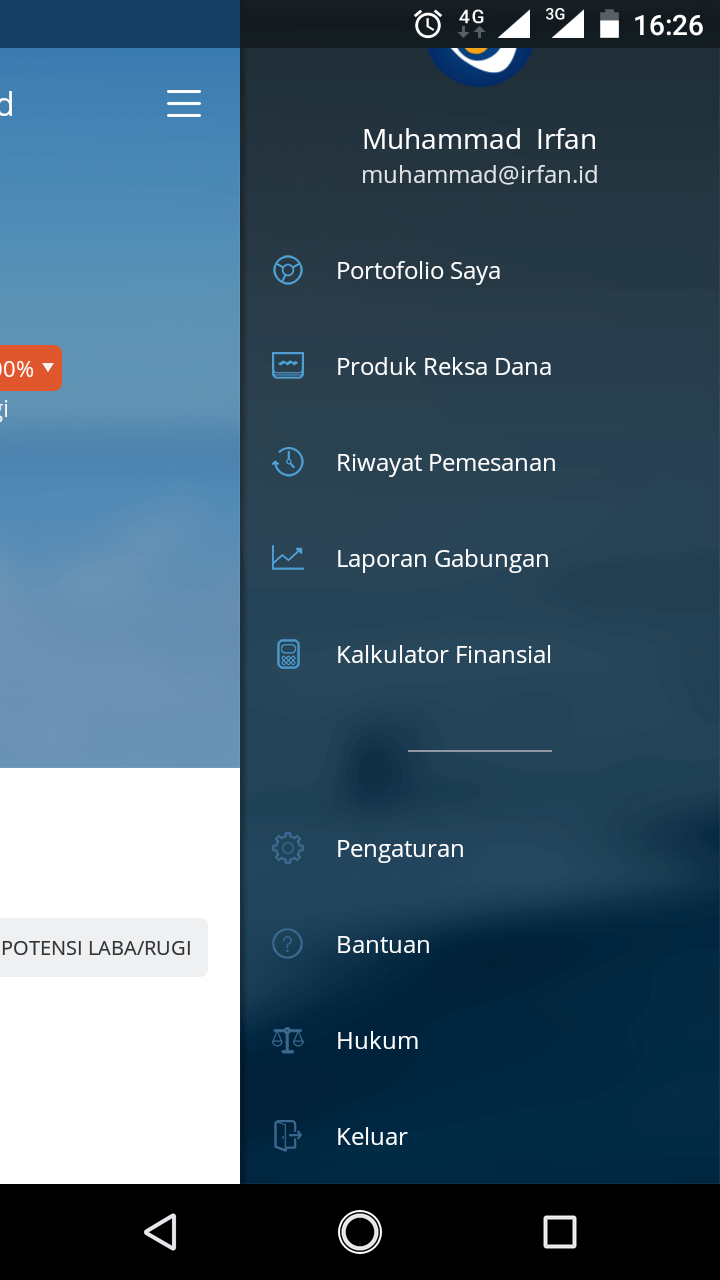Tap the Hukum scales icon
This screenshot has height=1280, width=720.
click(288, 1040)
